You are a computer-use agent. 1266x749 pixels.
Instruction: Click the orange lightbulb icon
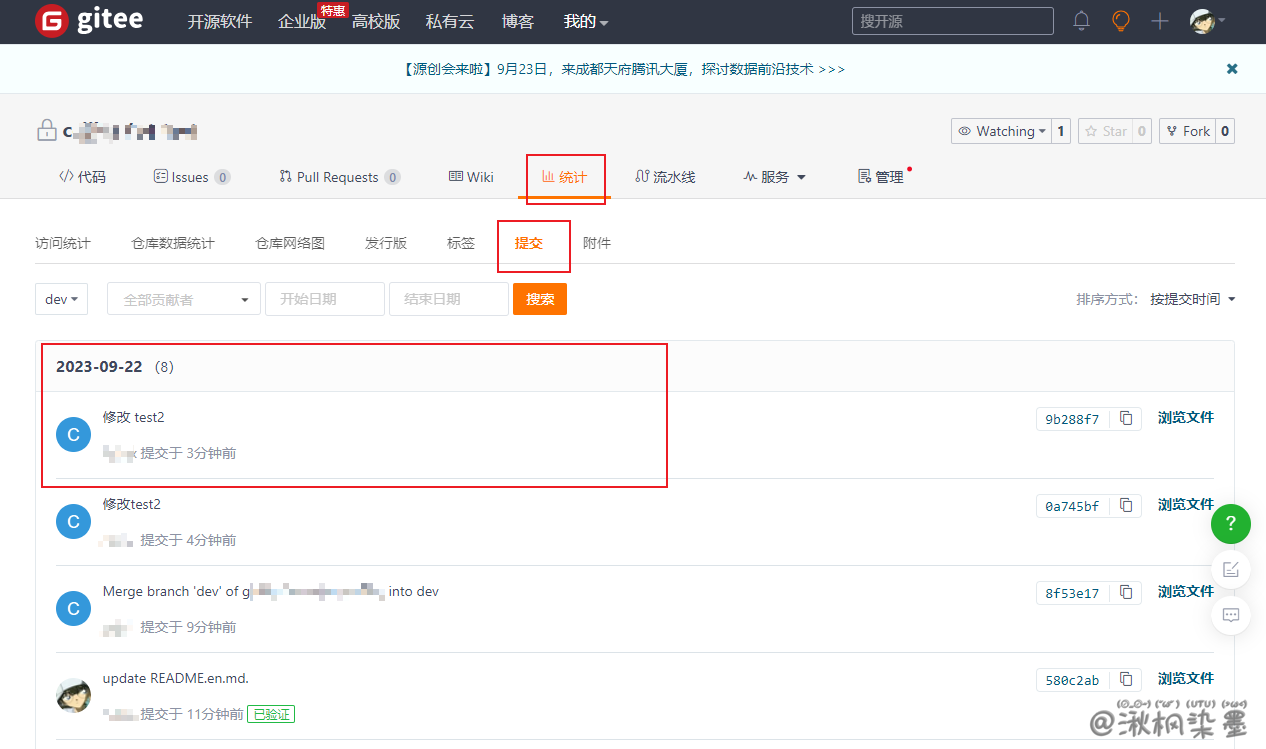point(1121,21)
